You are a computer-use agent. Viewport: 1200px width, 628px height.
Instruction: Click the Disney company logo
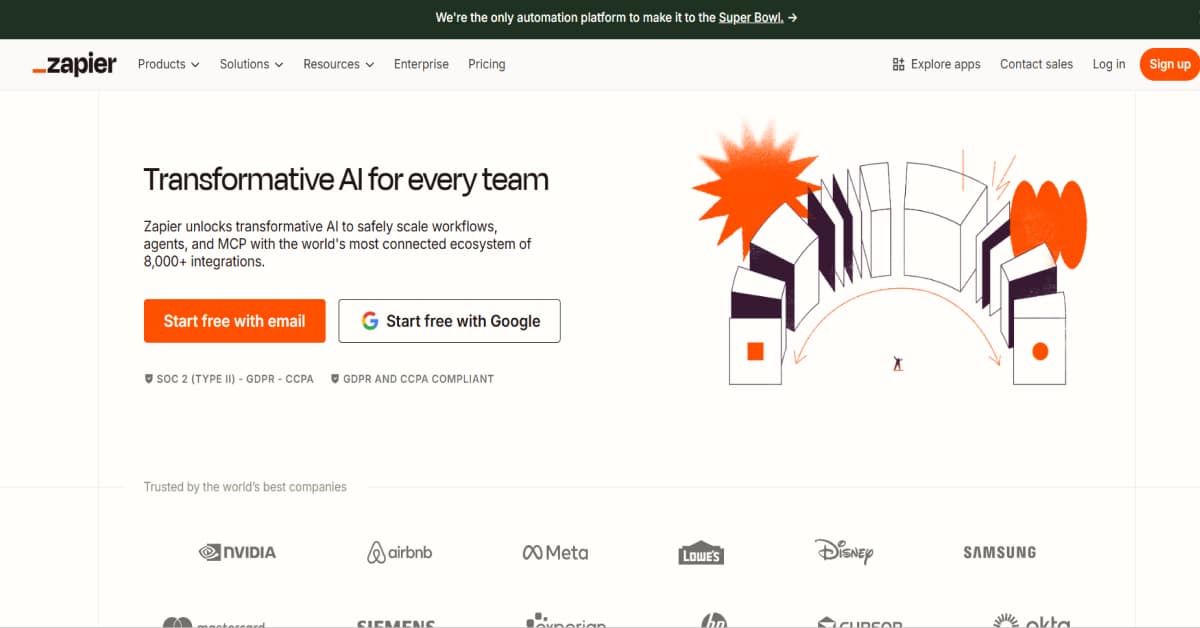[845, 551]
